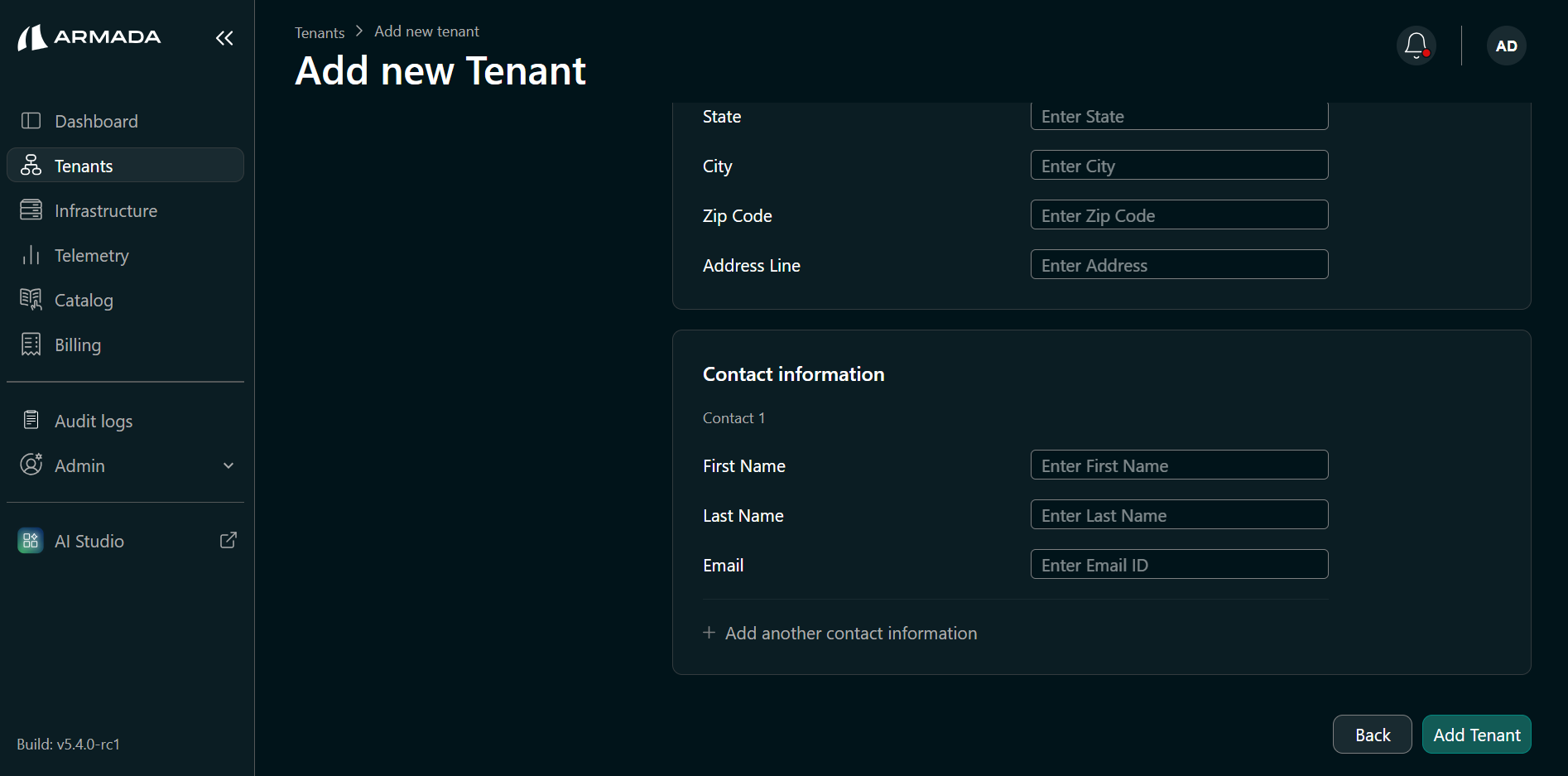This screenshot has height=776, width=1568.
Task: Click Add new tenant breadcrumb
Action: click(426, 31)
